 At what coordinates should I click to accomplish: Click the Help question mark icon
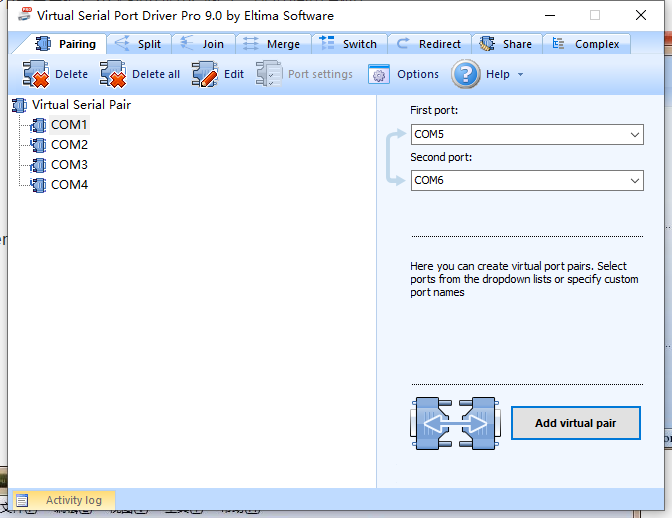[x=465, y=74]
